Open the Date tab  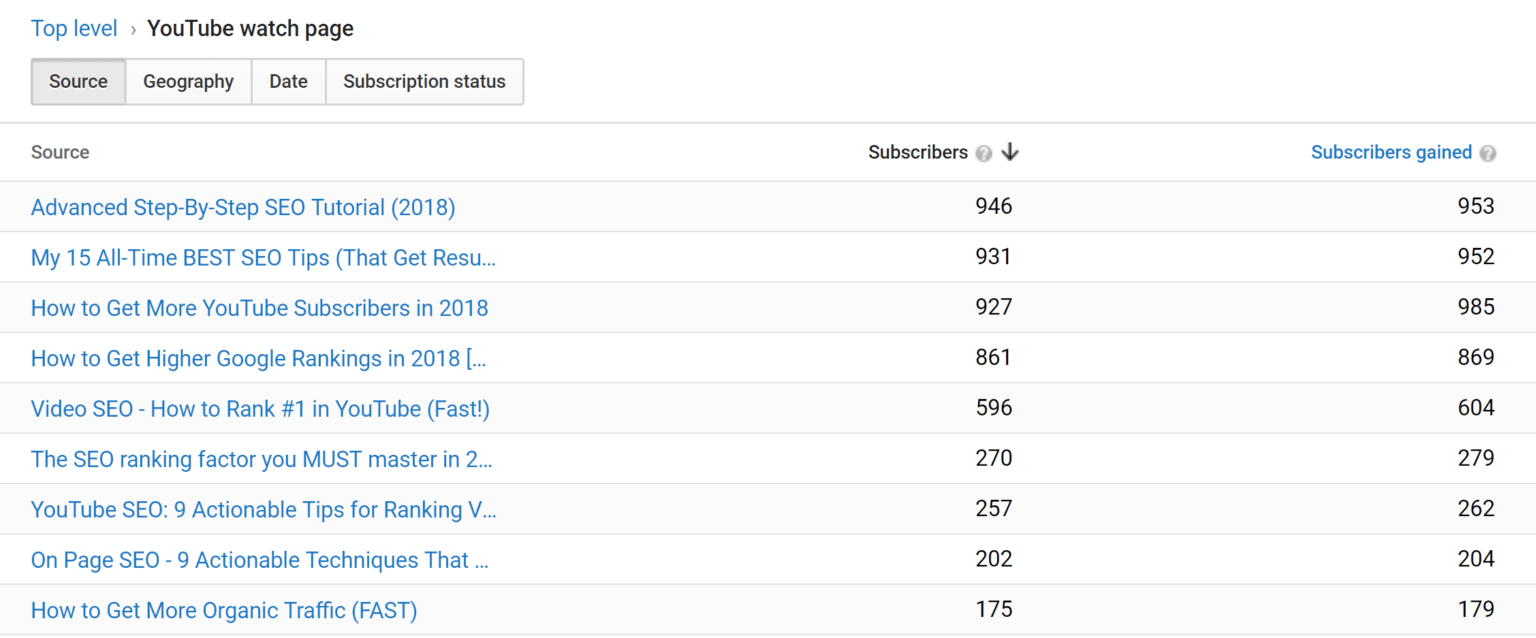point(288,81)
